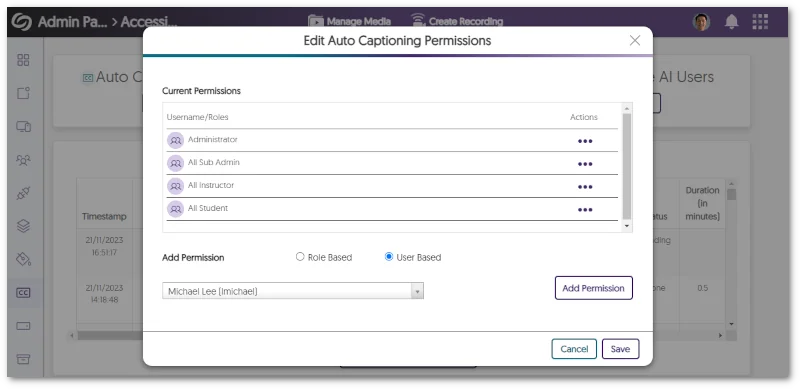Click the integrations plug sidebar icon
The image size is (800, 389).
[x=23, y=193]
